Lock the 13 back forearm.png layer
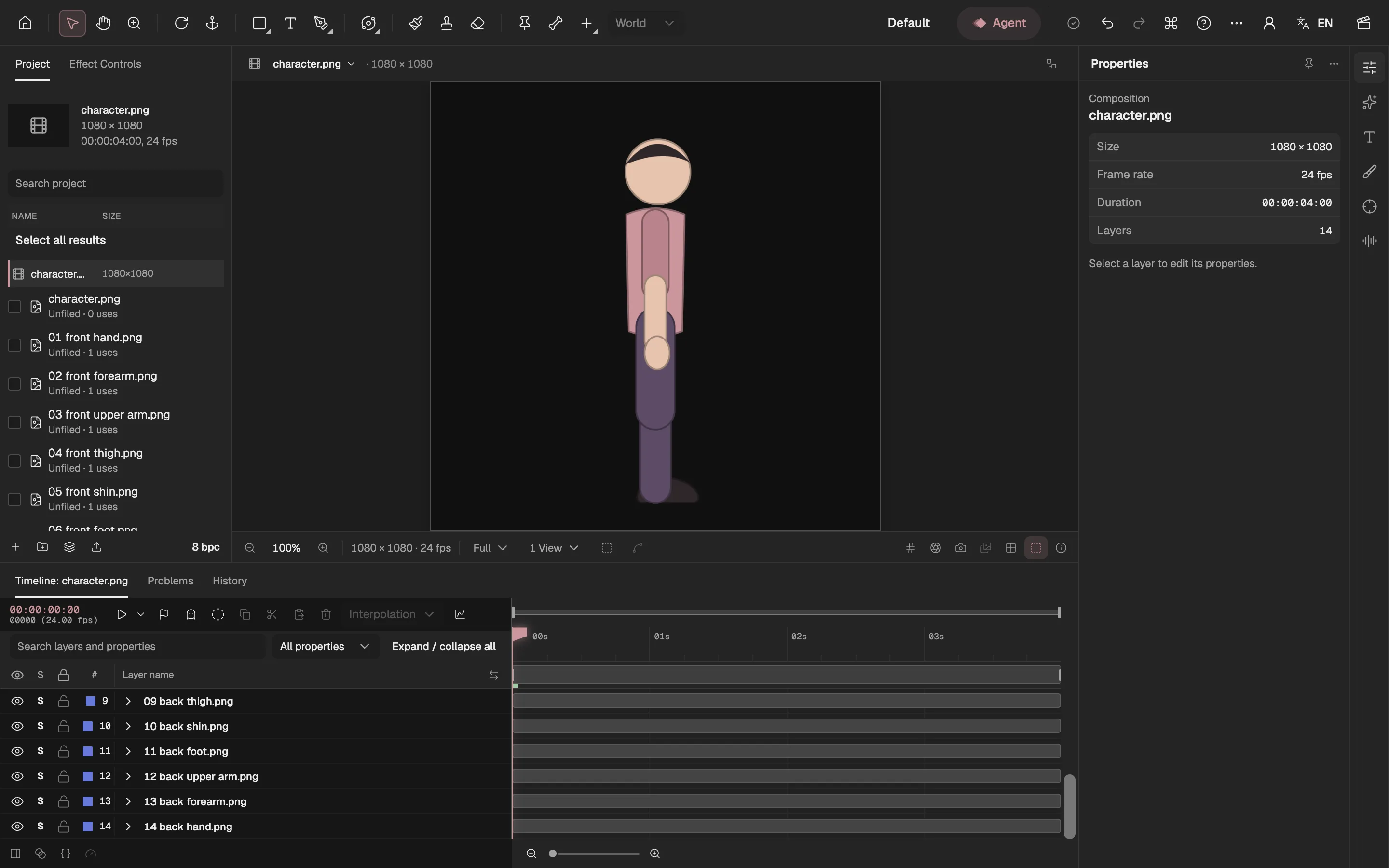 coord(64,801)
